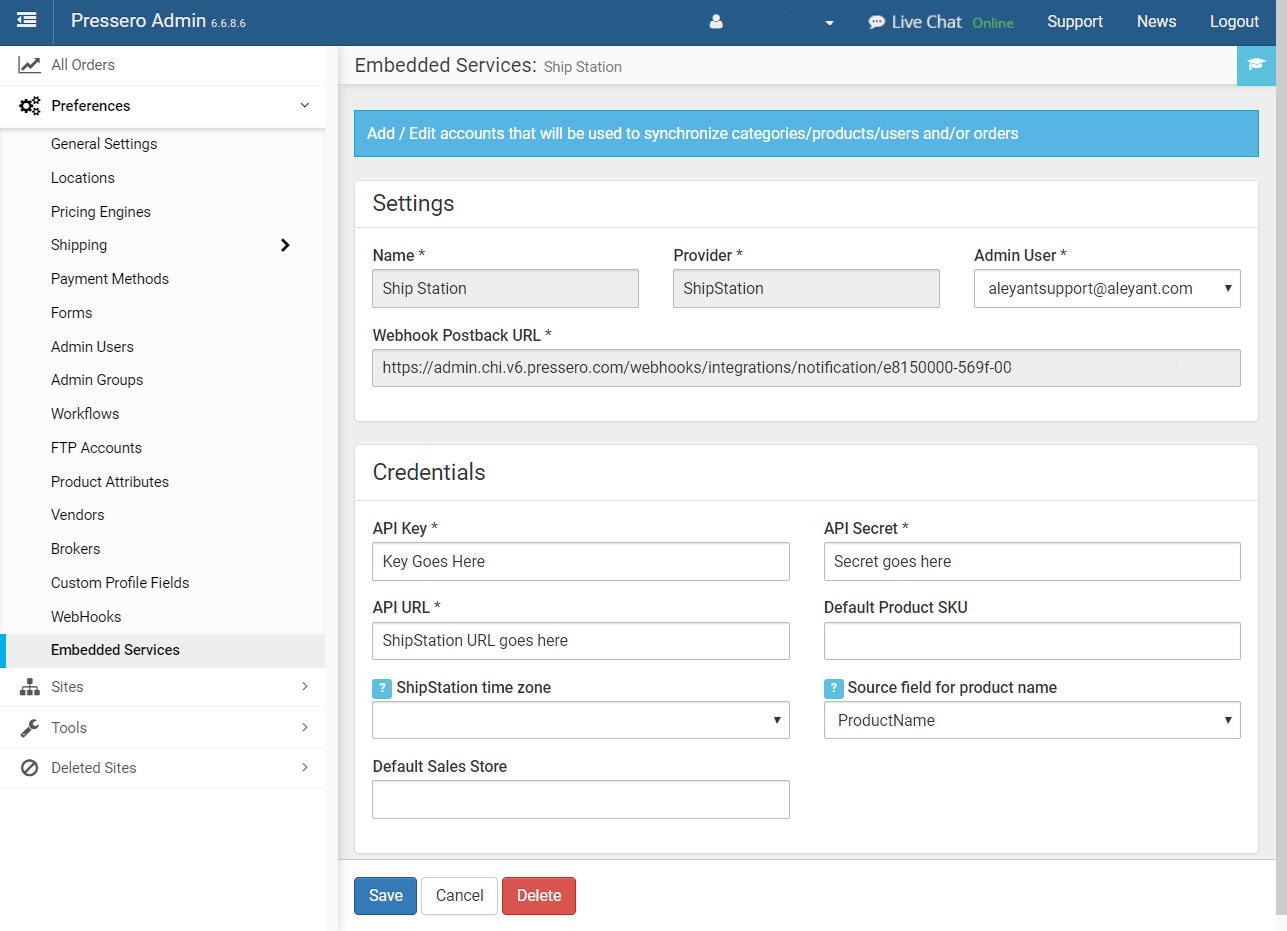Expand the Sites menu chevron

coord(305,686)
